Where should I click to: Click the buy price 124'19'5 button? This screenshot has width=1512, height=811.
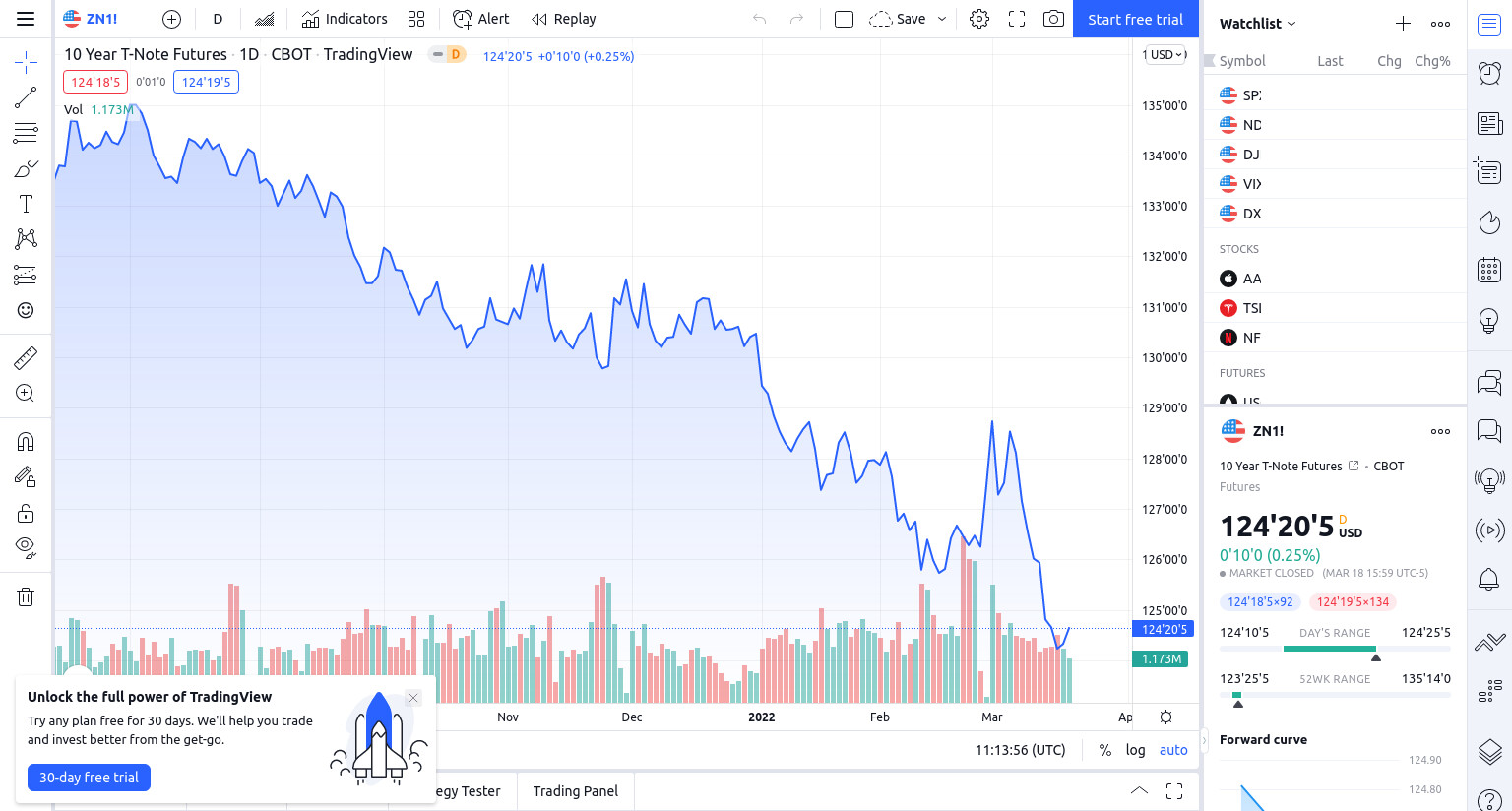tap(206, 82)
